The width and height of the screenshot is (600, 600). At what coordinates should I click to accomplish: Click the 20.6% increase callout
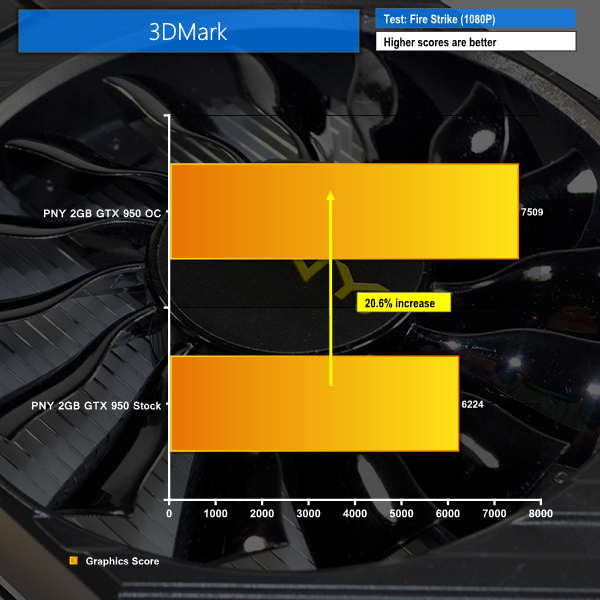click(x=404, y=303)
